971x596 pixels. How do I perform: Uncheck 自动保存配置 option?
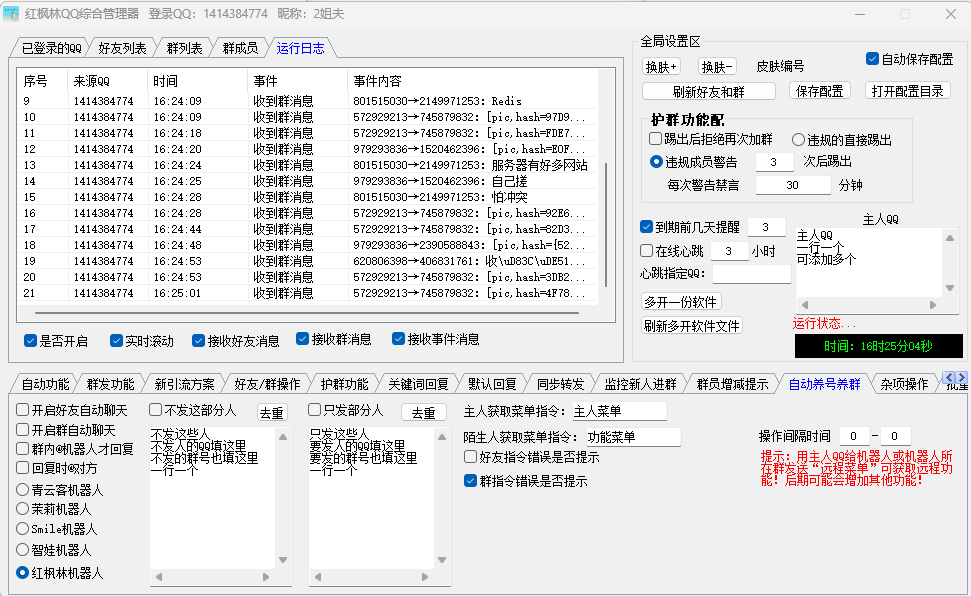(x=872, y=59)
